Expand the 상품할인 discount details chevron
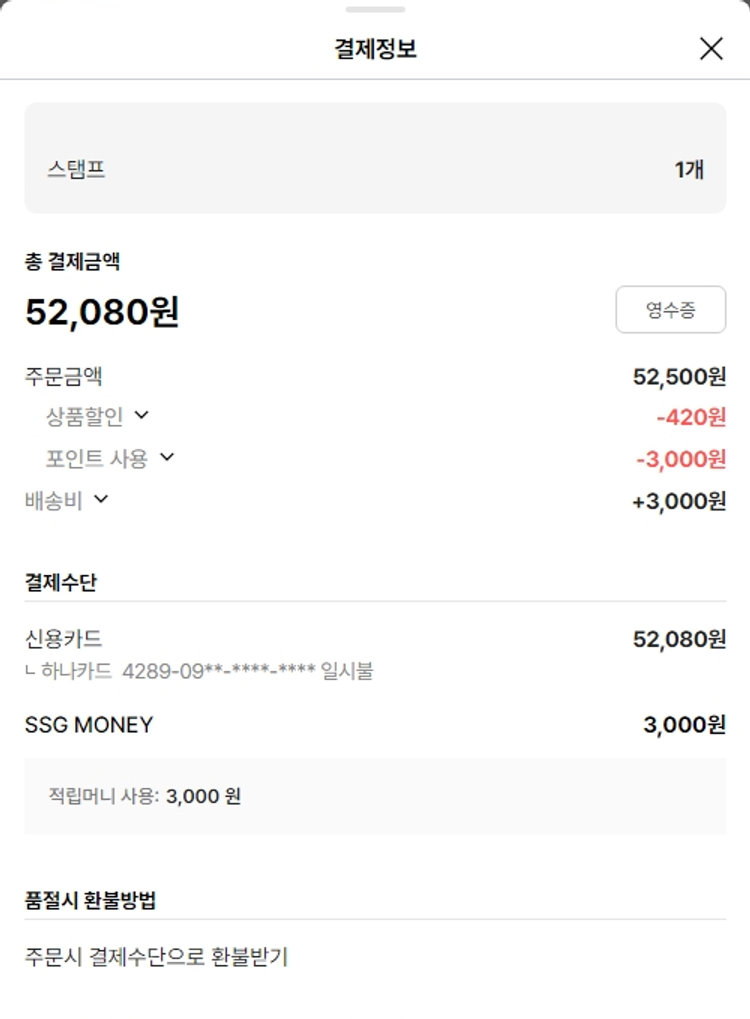The image size is (750, 1019). 141,415
